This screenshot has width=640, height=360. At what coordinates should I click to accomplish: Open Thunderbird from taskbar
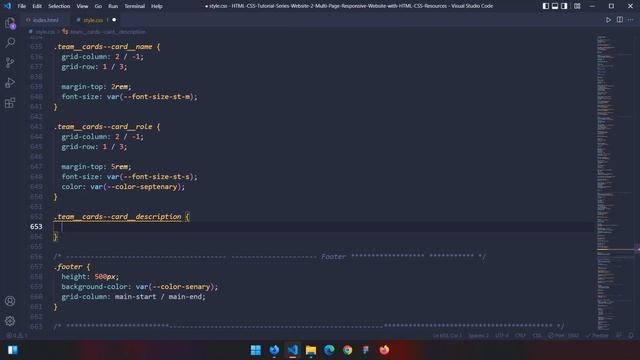pos(274,350)
